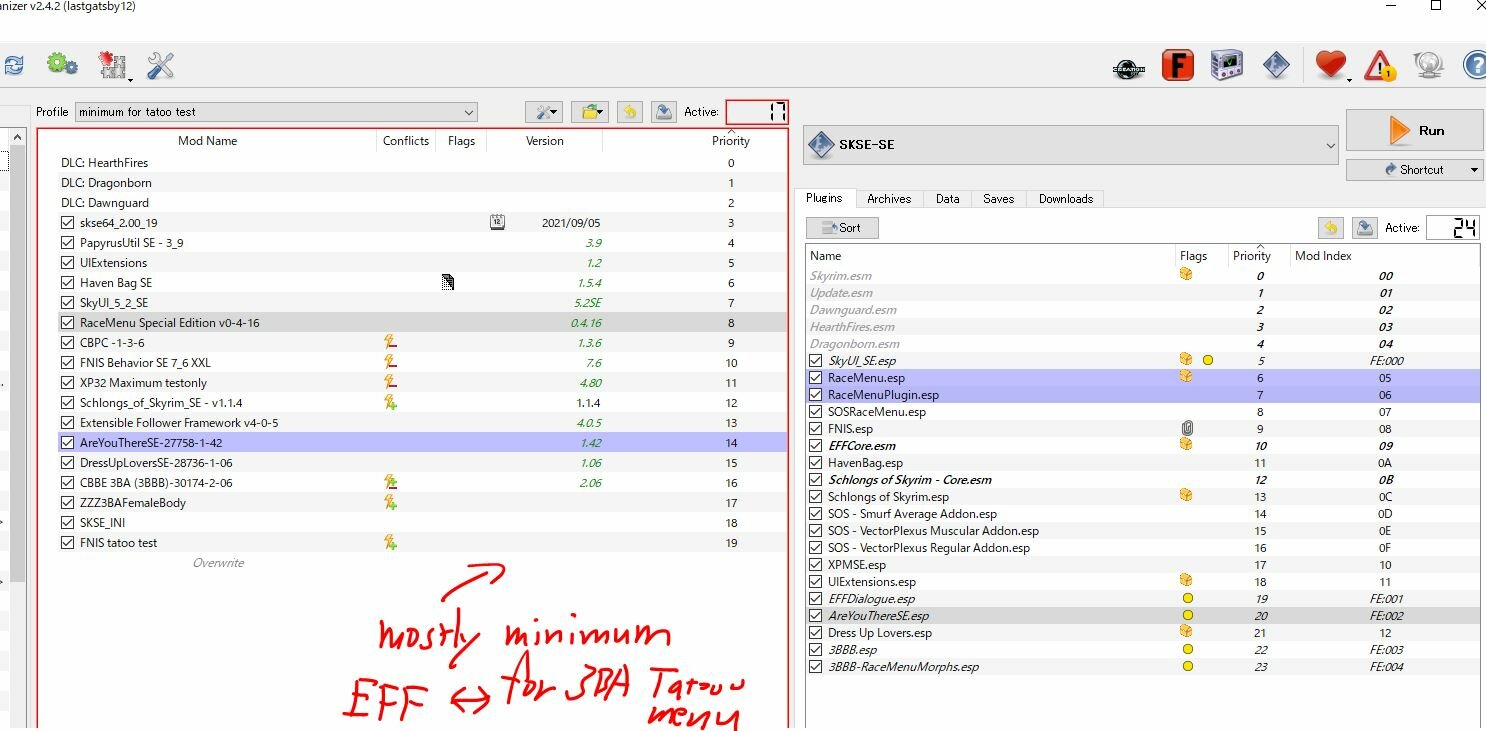Uncheck the RaceMenu.esp plugin checkbox
The height and width of the screenshot is (731, 1486).
[816, 378]
